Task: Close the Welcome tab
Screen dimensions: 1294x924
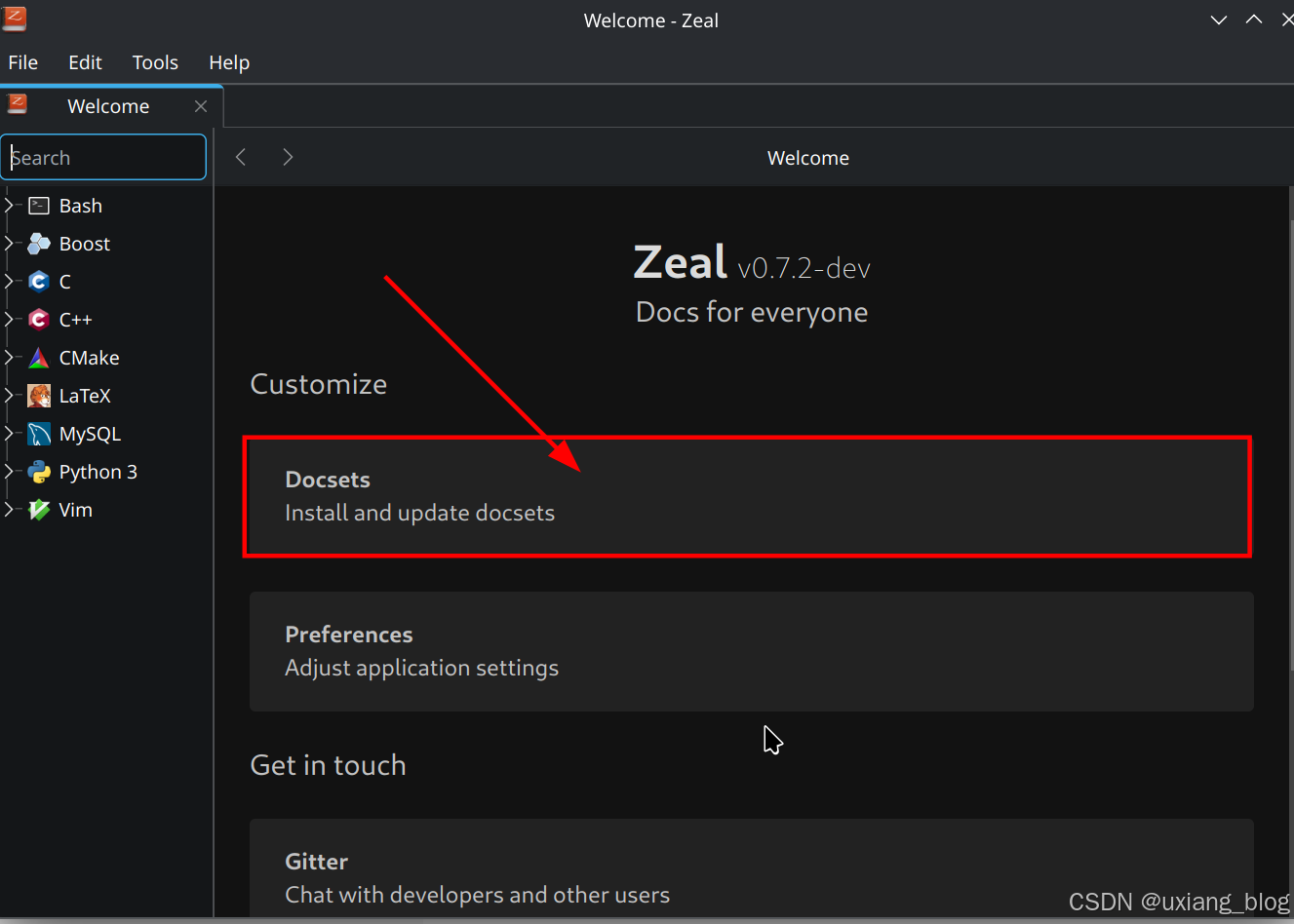Action: [201, 106]
